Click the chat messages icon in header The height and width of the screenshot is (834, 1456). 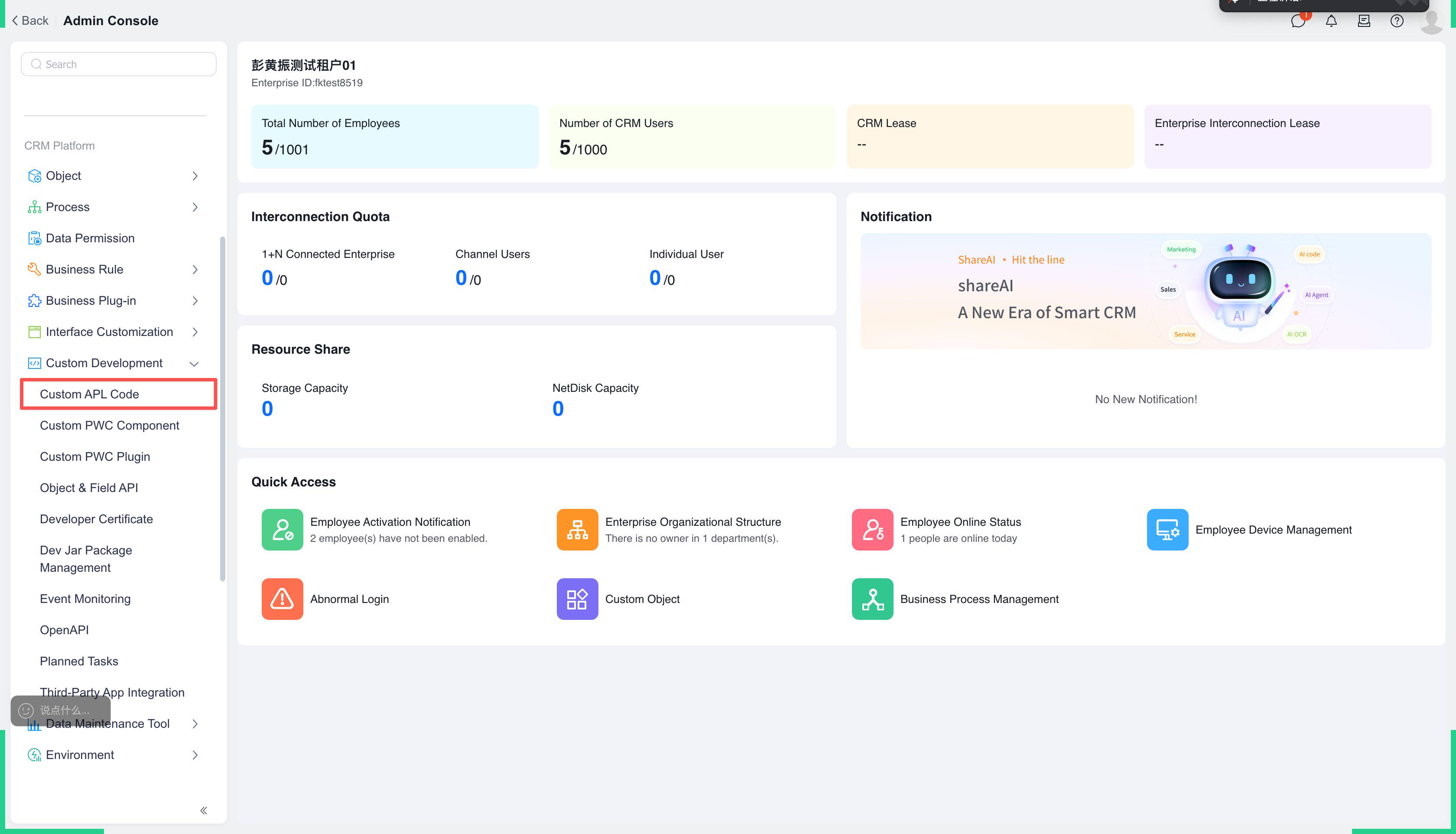1297,21
